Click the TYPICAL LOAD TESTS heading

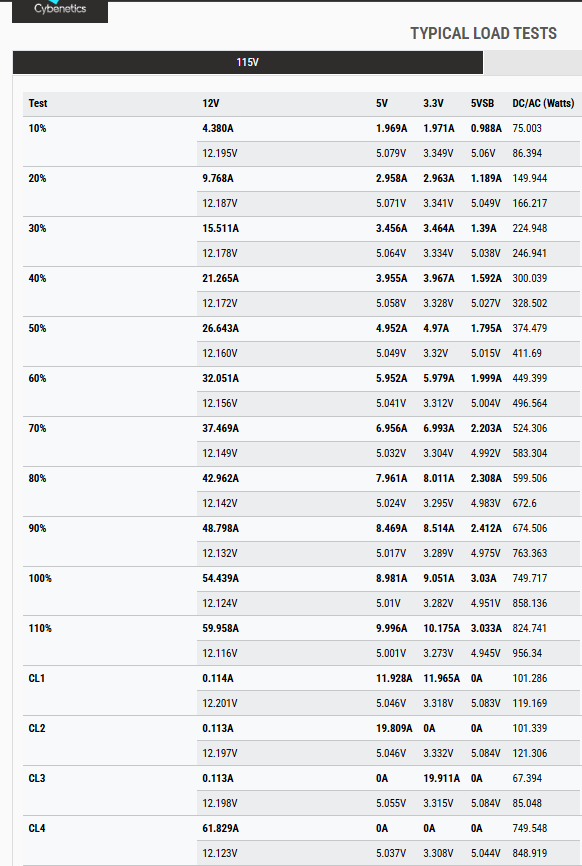[x=483, y=33]
